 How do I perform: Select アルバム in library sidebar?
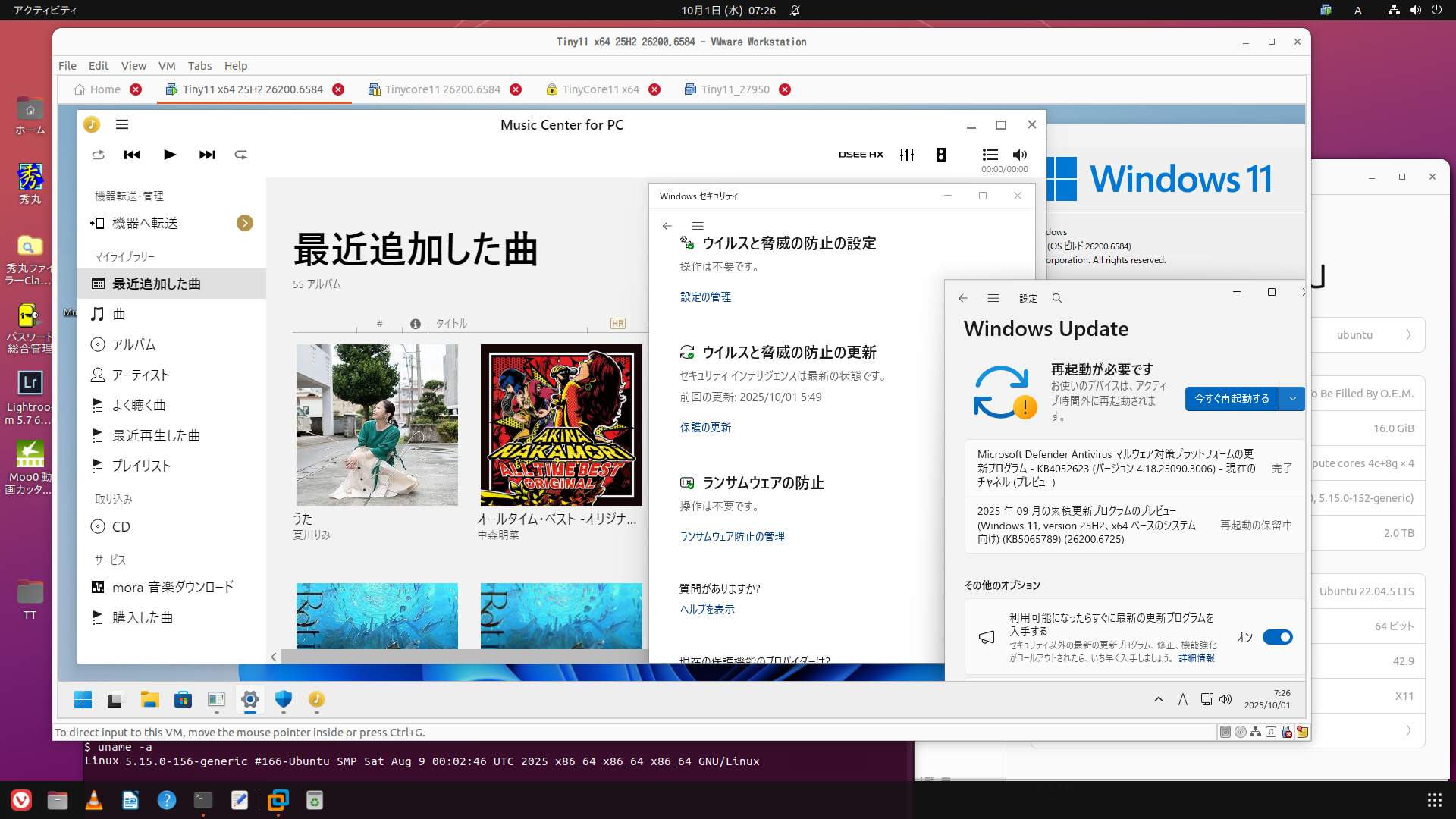133,344
